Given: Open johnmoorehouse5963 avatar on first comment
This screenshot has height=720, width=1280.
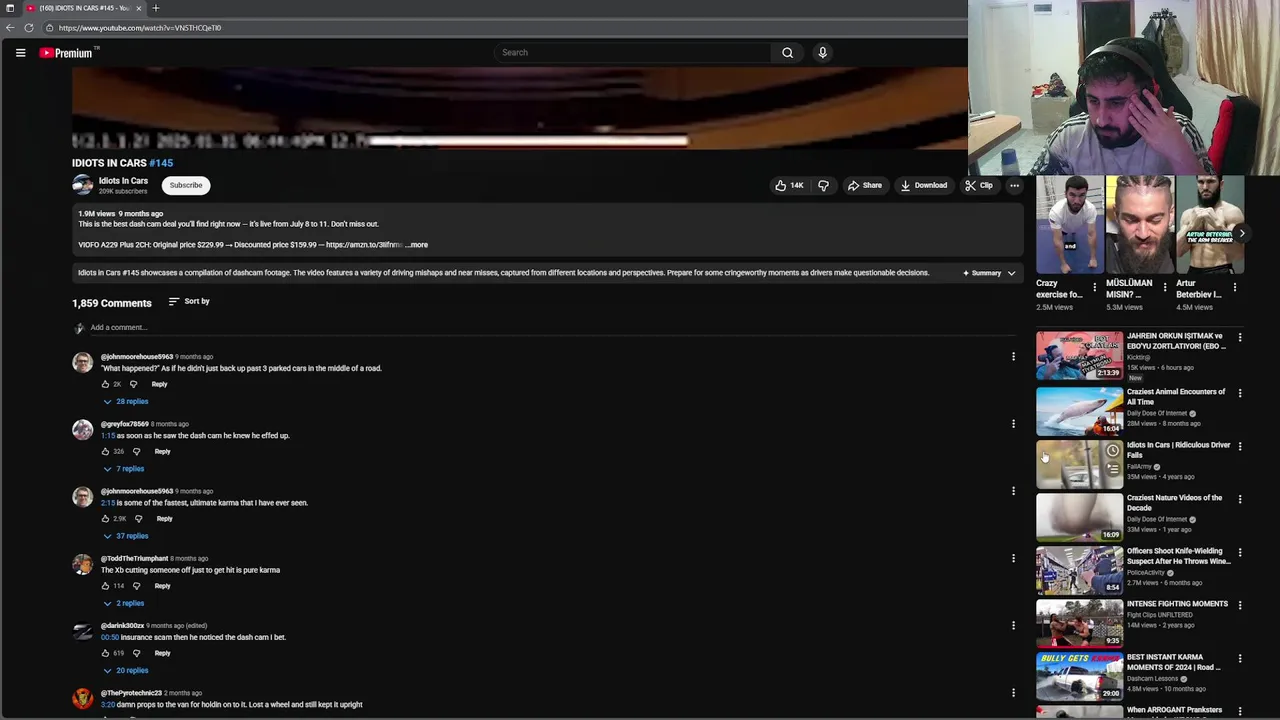Looking at the screenshot, I should [x=82, y=362].
